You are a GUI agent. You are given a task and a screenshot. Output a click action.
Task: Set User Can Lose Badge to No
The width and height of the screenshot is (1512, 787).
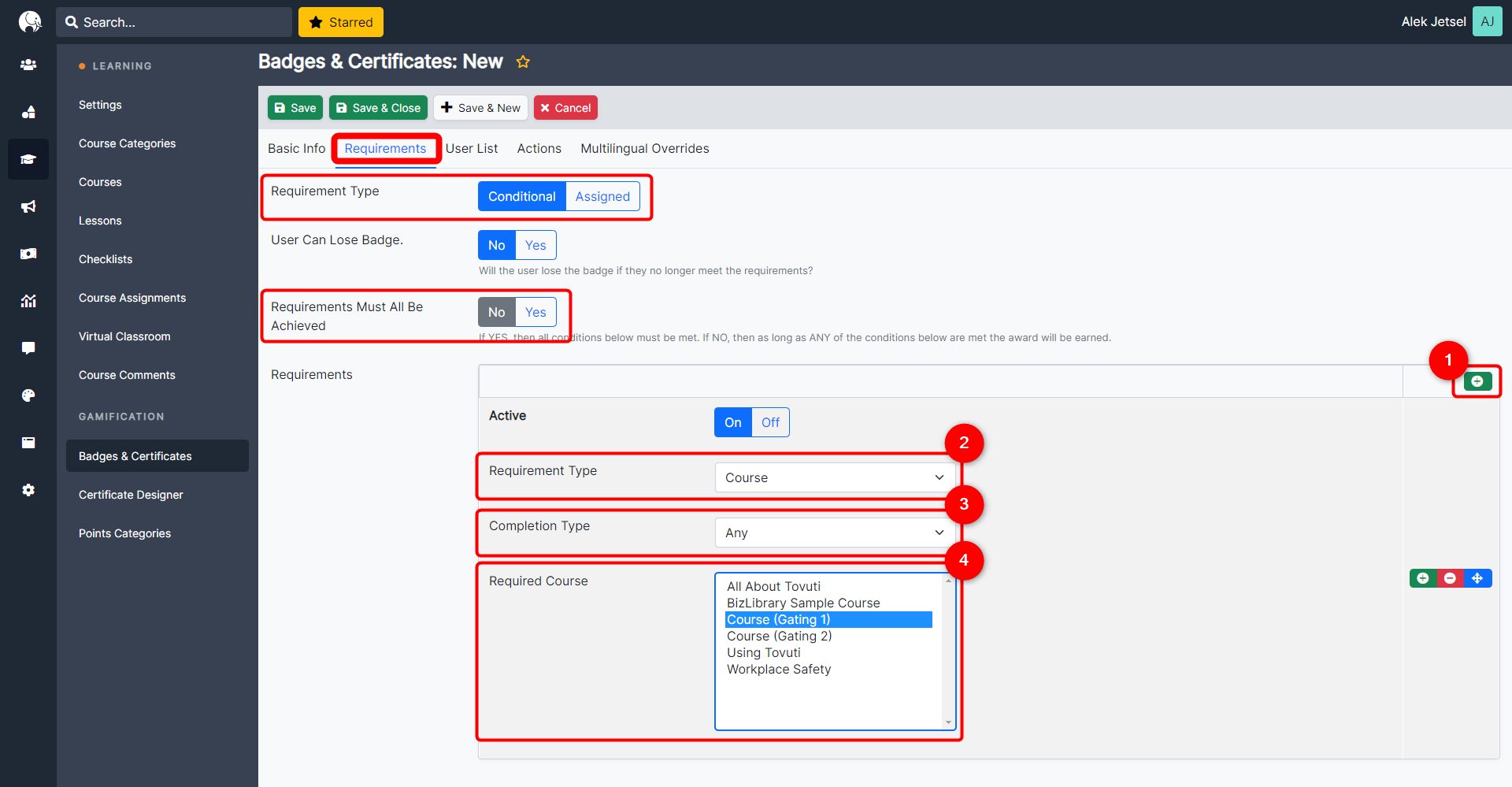pyautogui.click(x=497, y=245)
